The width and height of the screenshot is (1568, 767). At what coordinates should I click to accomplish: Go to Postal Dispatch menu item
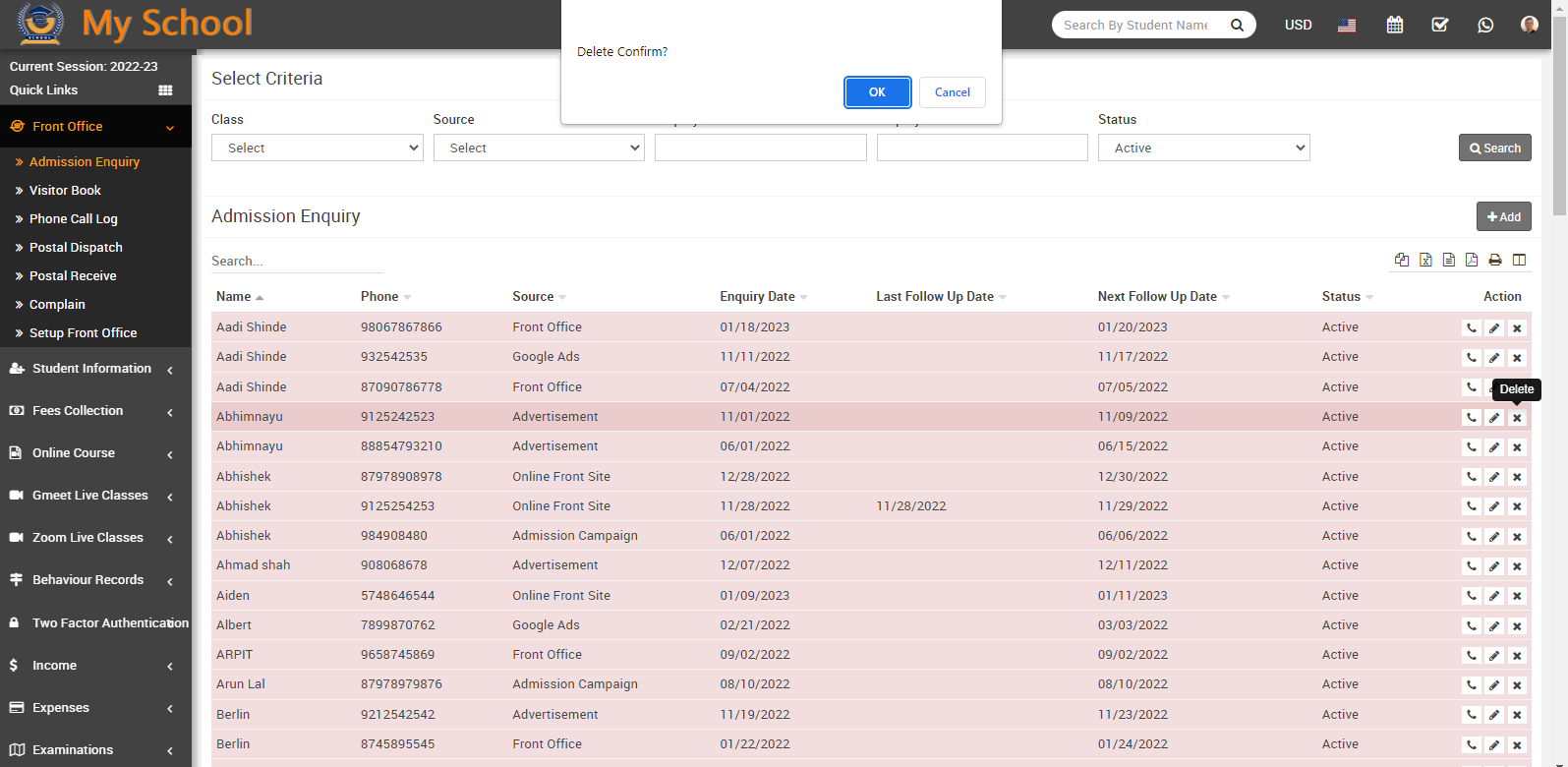coord(76,248)
